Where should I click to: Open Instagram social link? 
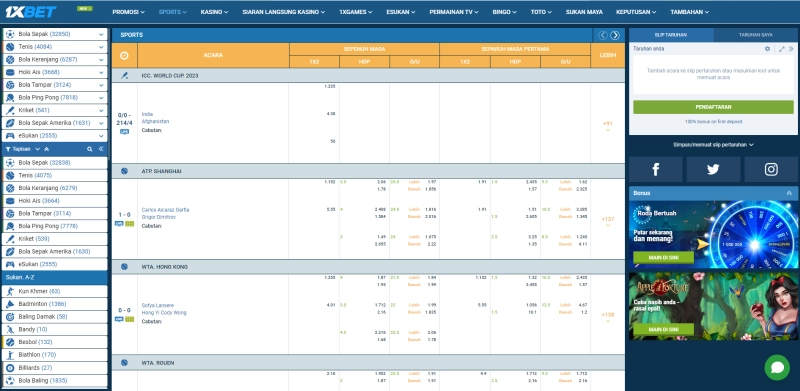[771, 169]
